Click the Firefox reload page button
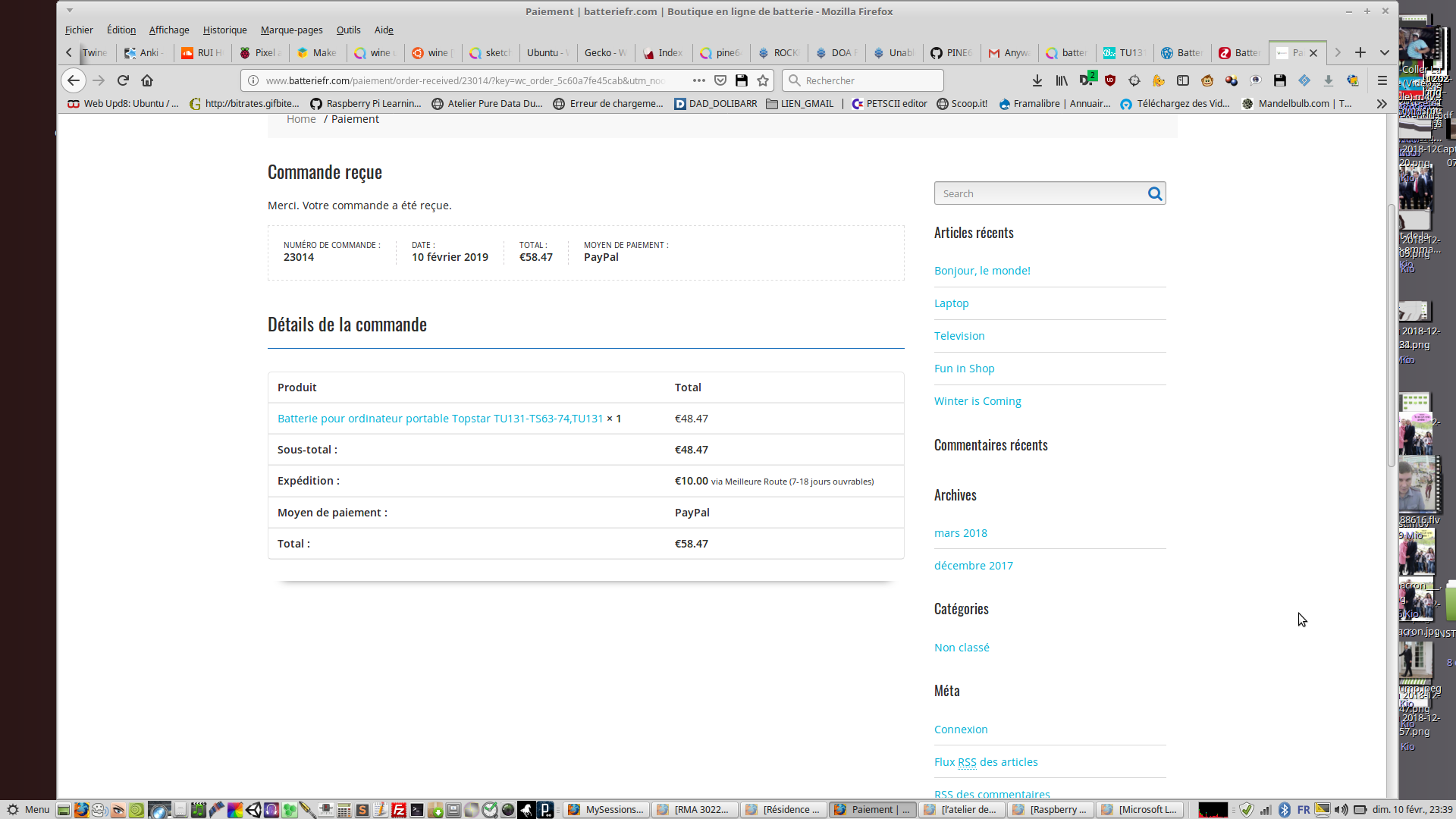 point(123,80)
